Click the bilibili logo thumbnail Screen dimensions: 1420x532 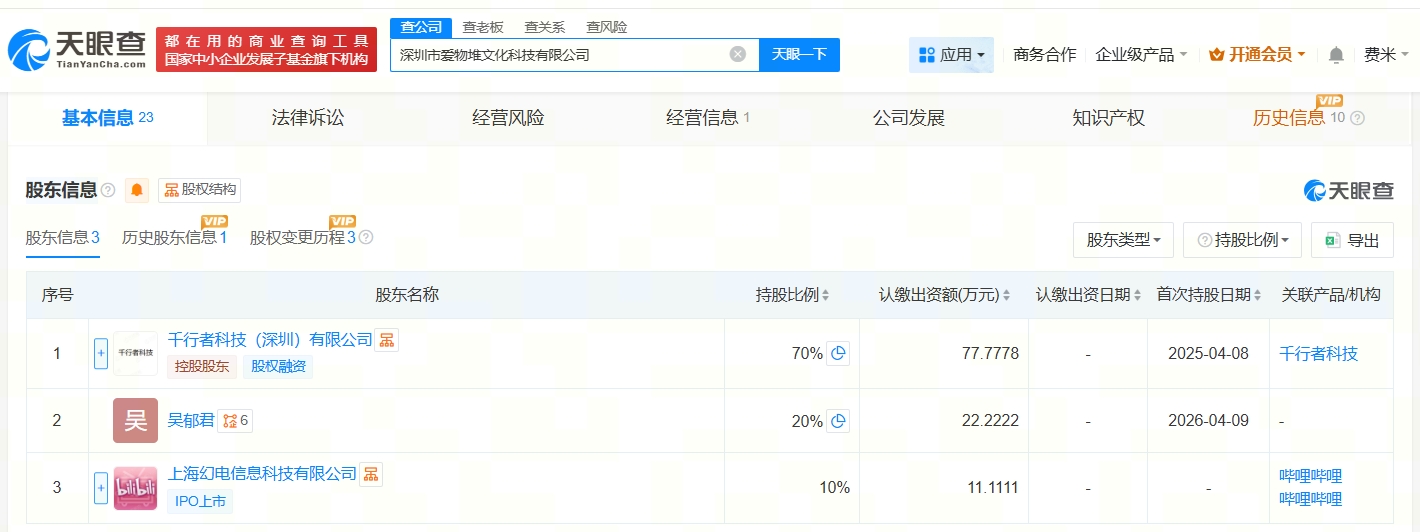[x=135, y=488]
